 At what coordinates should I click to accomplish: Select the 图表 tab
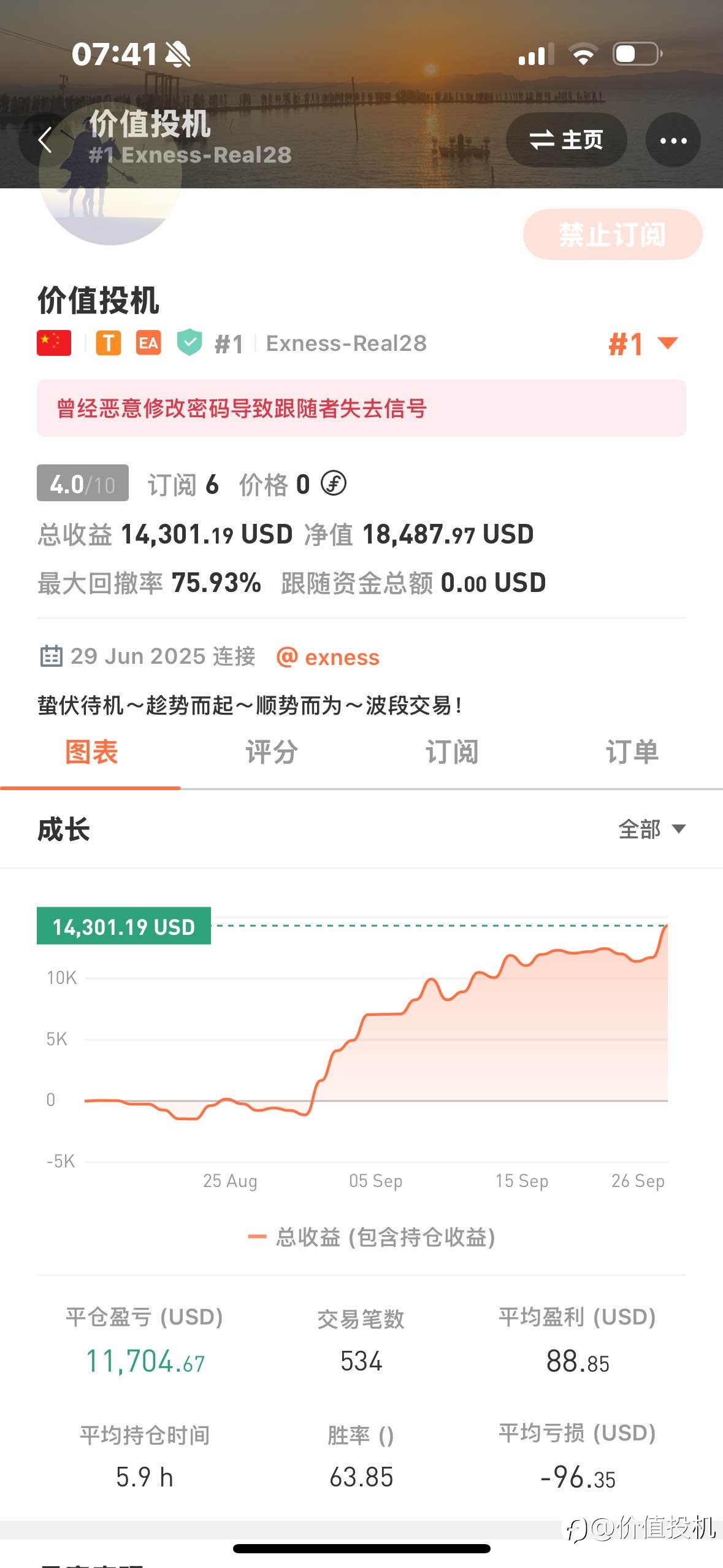pyautogui.click(x=91, y=752)
